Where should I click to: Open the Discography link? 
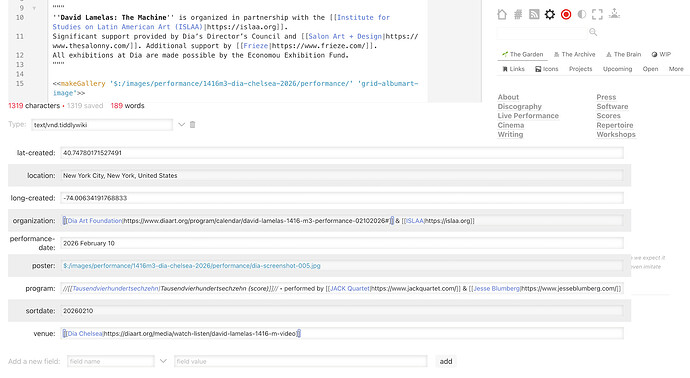[x=520, y=106]
